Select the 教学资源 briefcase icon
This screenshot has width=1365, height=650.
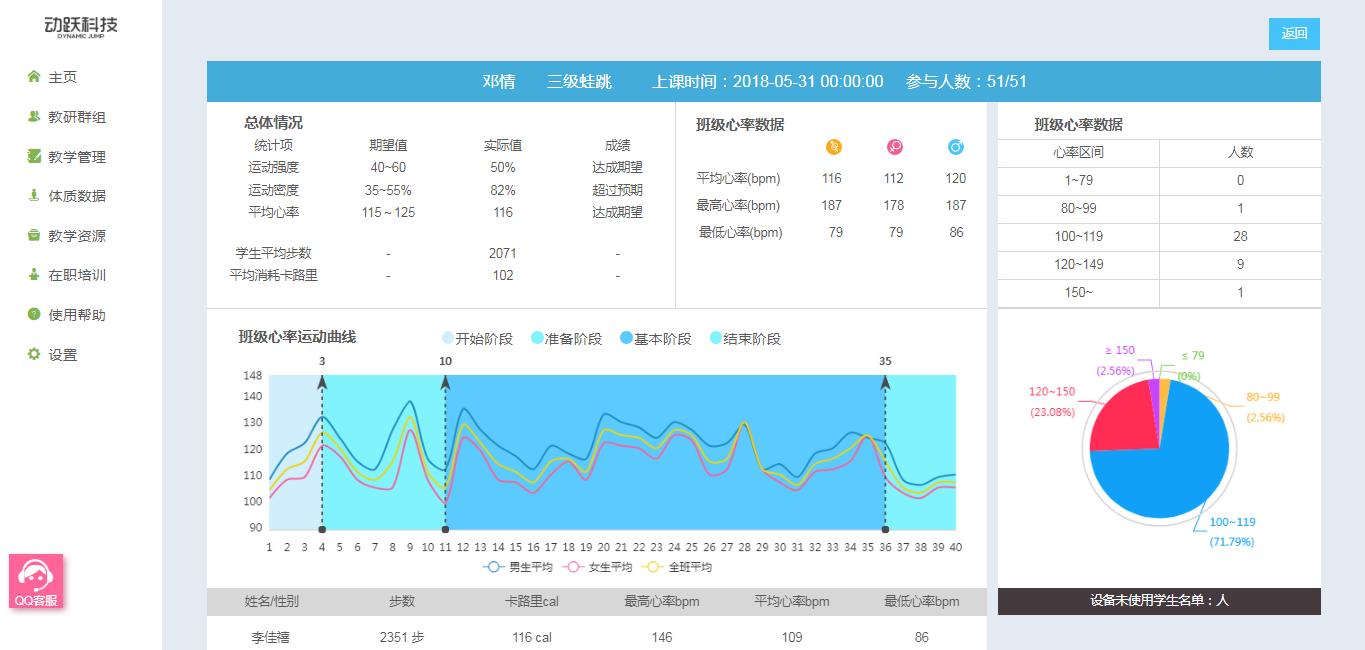33,235
